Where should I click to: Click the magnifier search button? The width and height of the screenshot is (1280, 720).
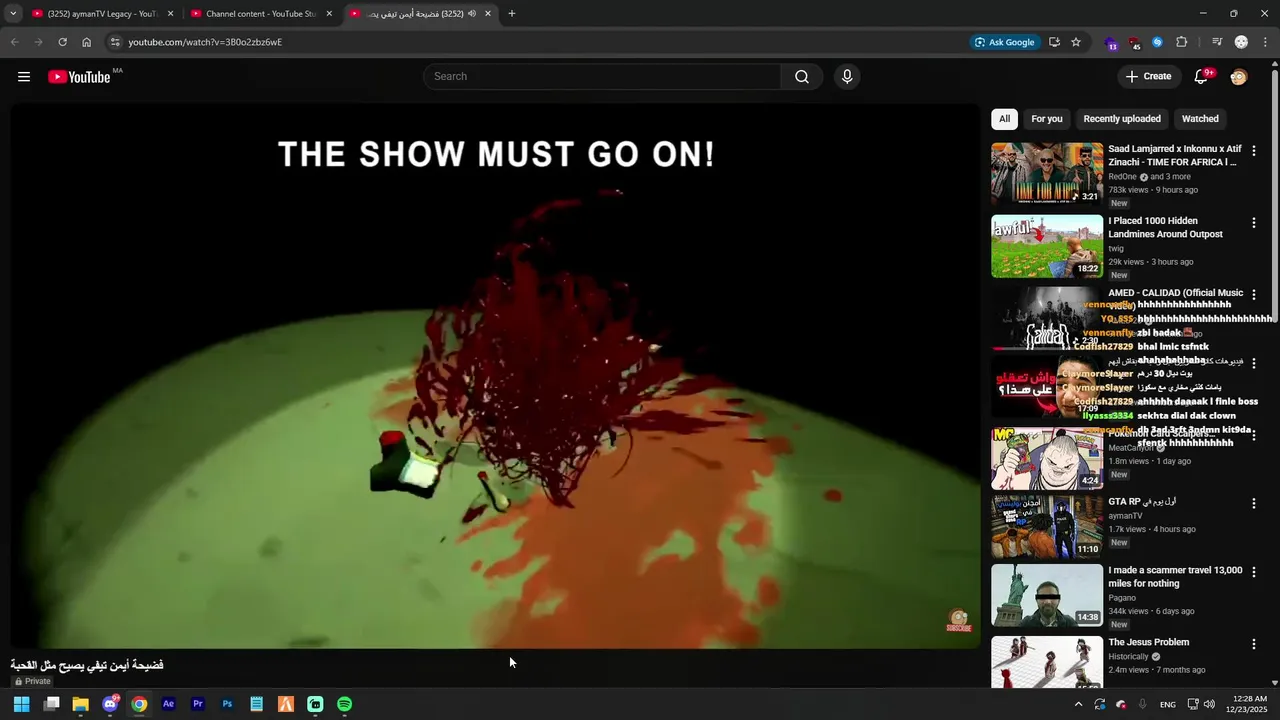(802, 77)
